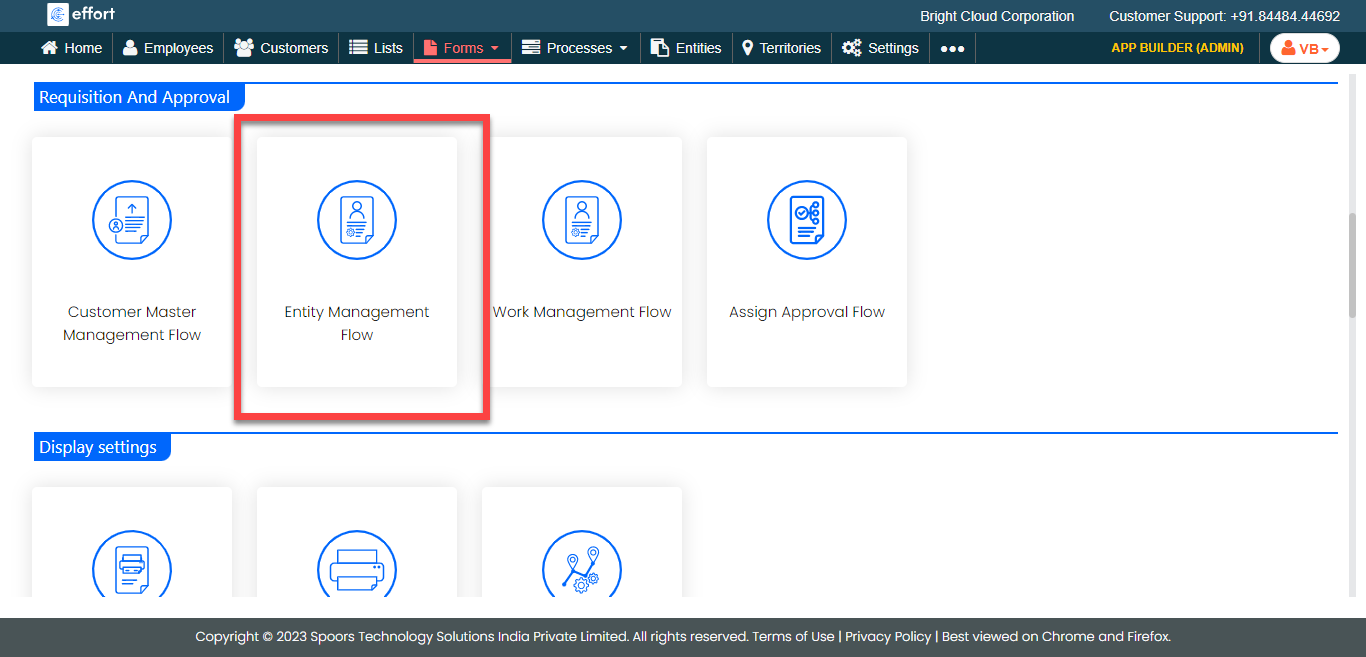1366x657 pixels.
Task: Open the Settings menu
Action: (880, 48)
